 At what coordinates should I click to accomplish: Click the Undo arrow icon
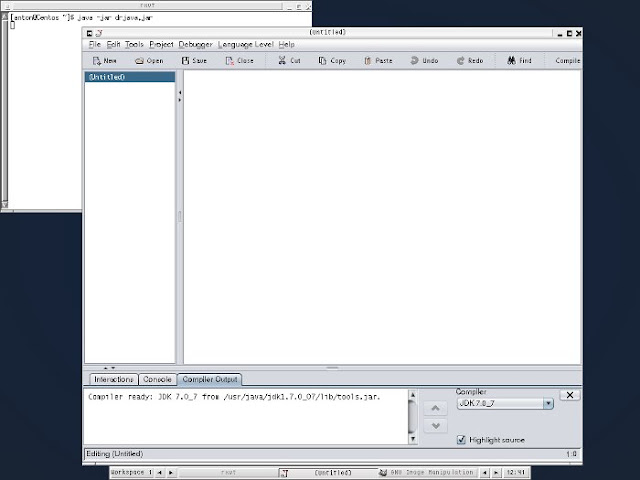[414, 60]
